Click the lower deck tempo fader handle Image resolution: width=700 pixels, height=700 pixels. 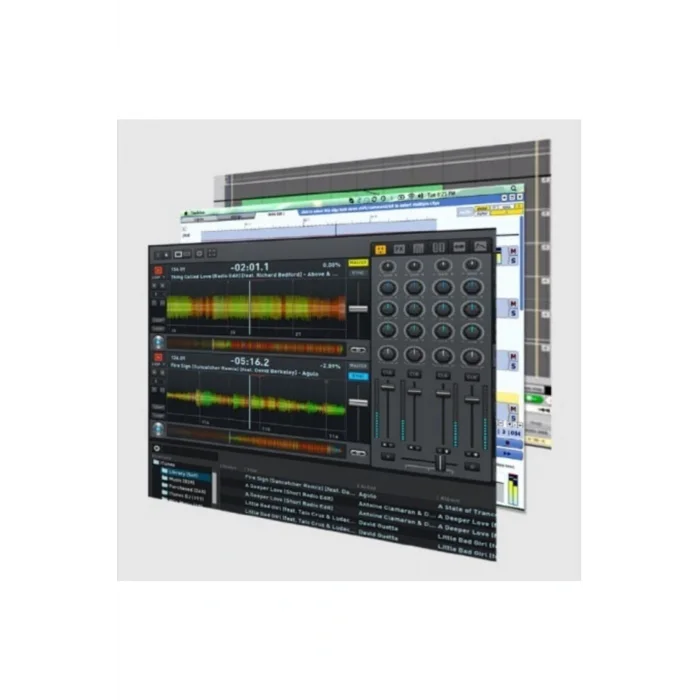(358, 403)
